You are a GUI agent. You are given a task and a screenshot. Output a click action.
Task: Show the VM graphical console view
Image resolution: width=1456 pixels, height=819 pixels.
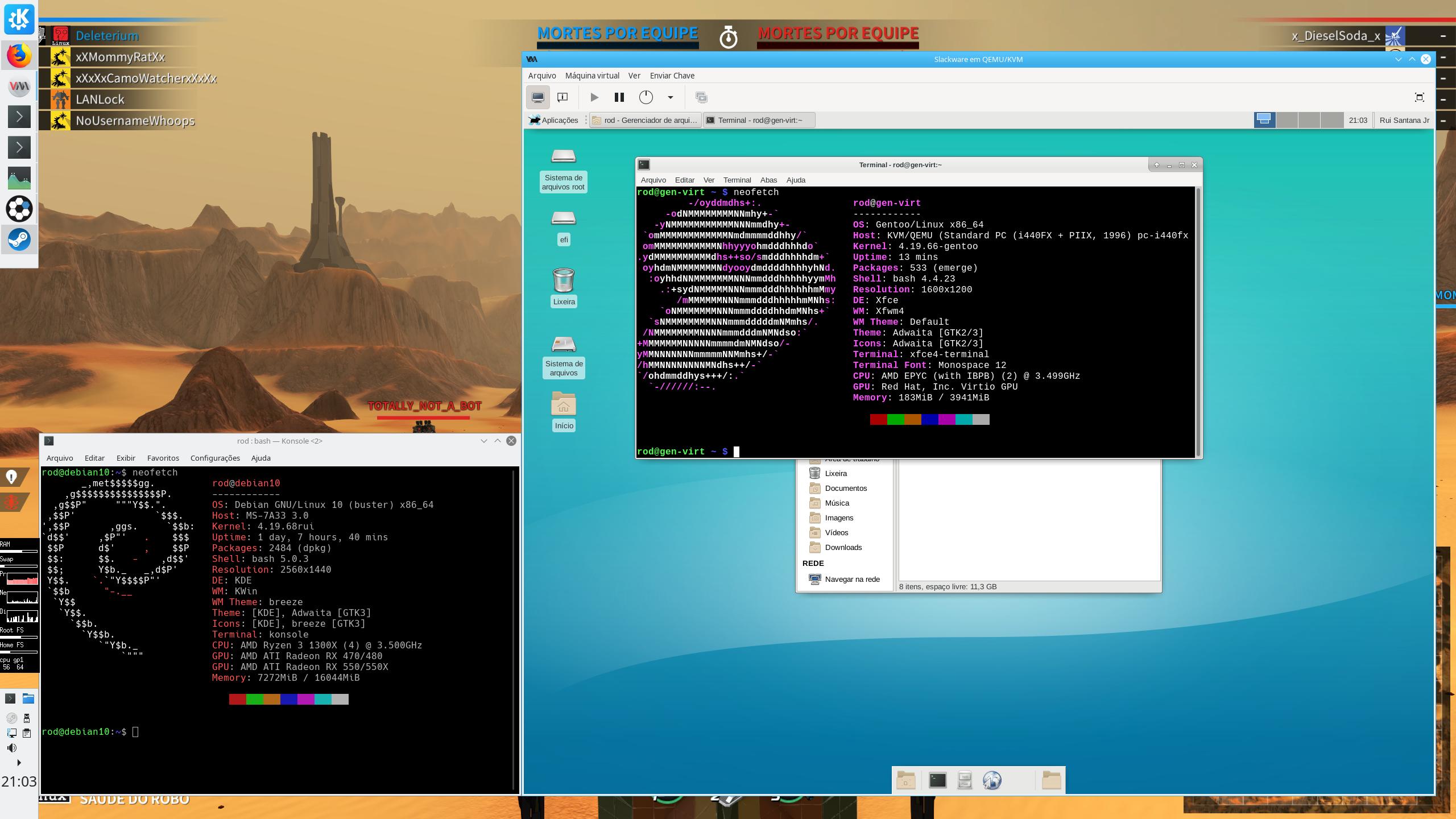[x=537, y=97]
